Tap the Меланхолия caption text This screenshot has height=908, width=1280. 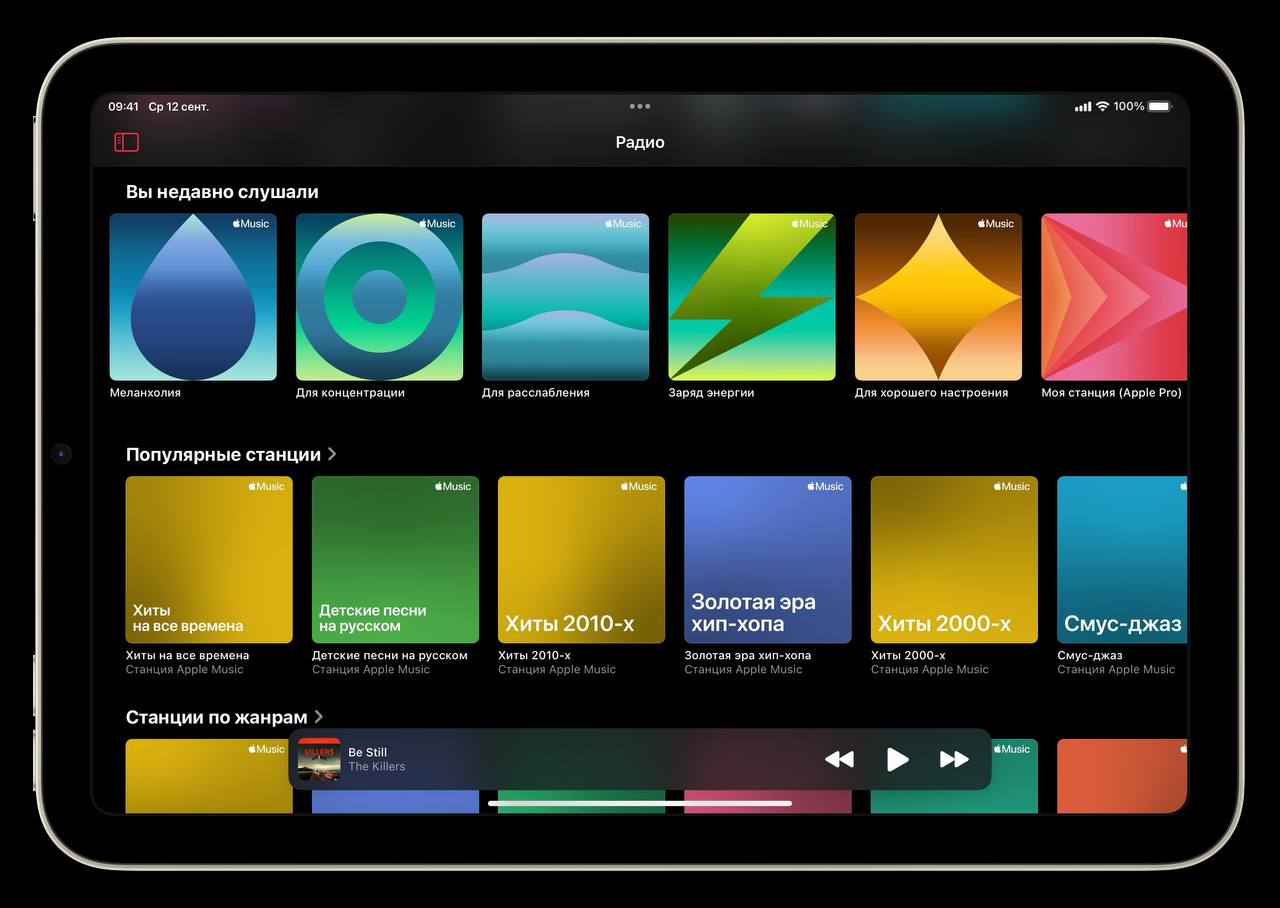click(x=145, y=393)
